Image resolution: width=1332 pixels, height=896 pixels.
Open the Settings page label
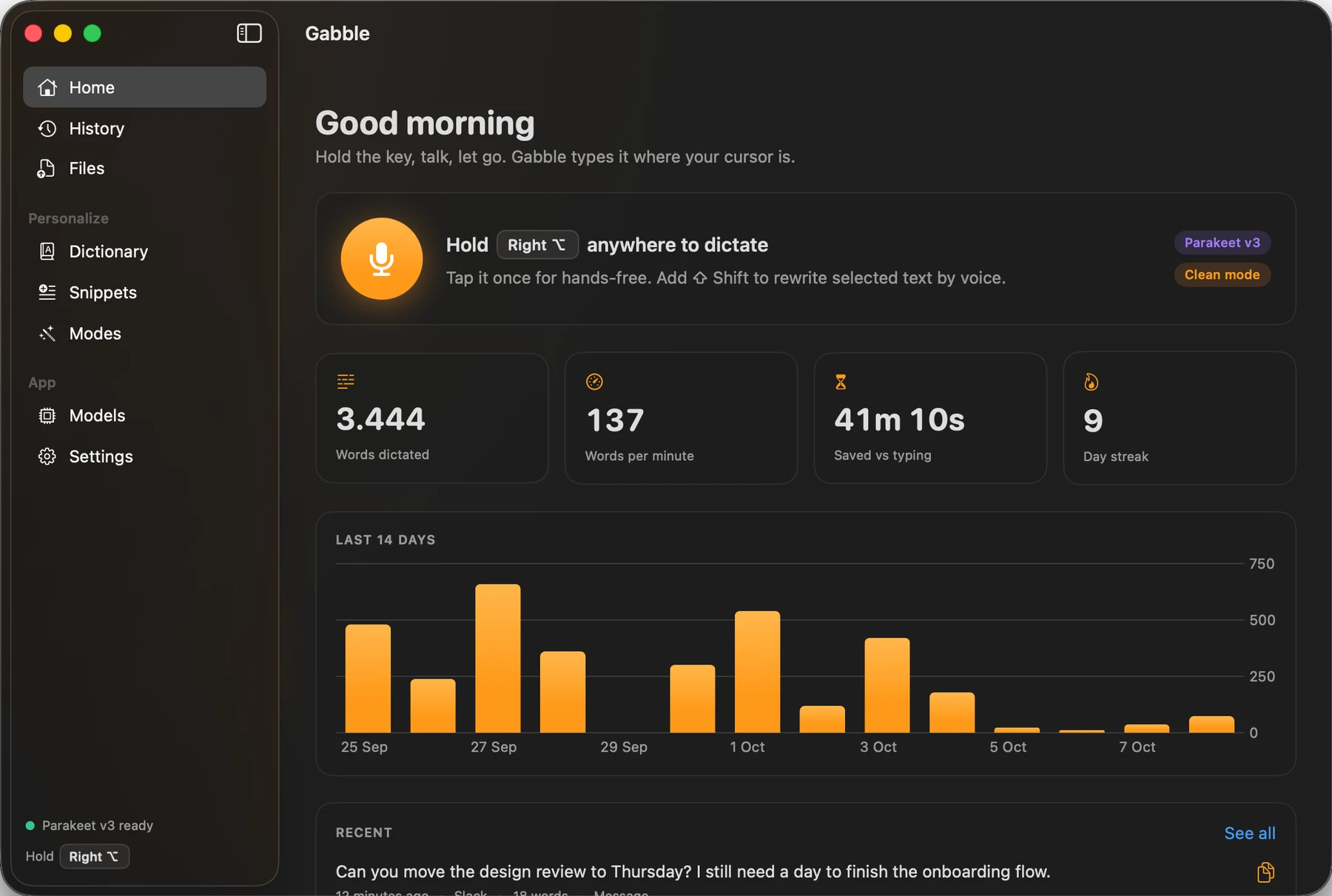101,457
